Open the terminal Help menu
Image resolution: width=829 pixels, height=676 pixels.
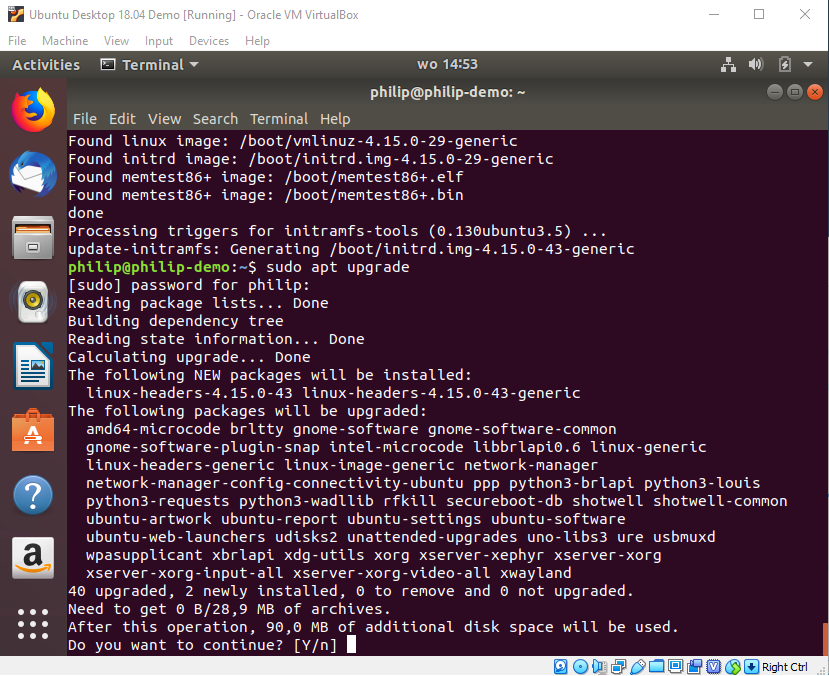335,119
